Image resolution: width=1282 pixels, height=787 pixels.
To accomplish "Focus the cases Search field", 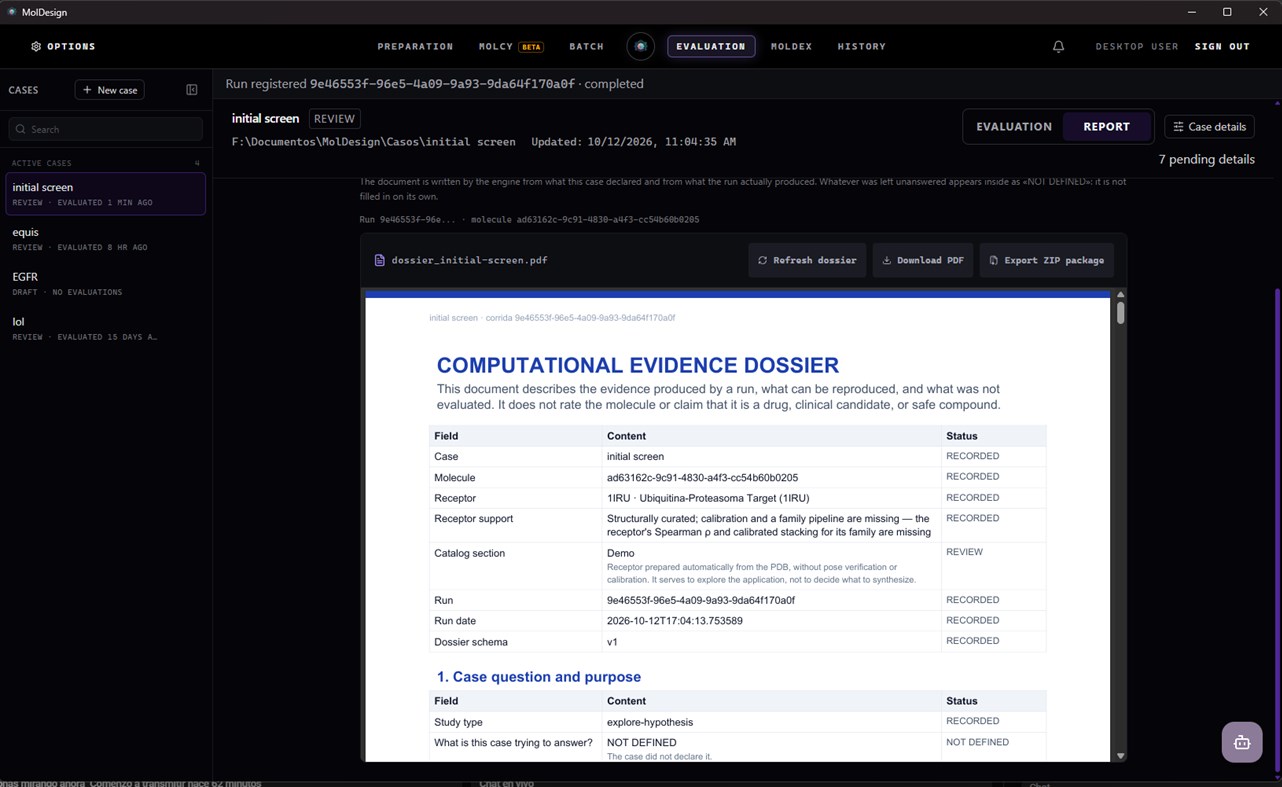I will click(105, 129).
